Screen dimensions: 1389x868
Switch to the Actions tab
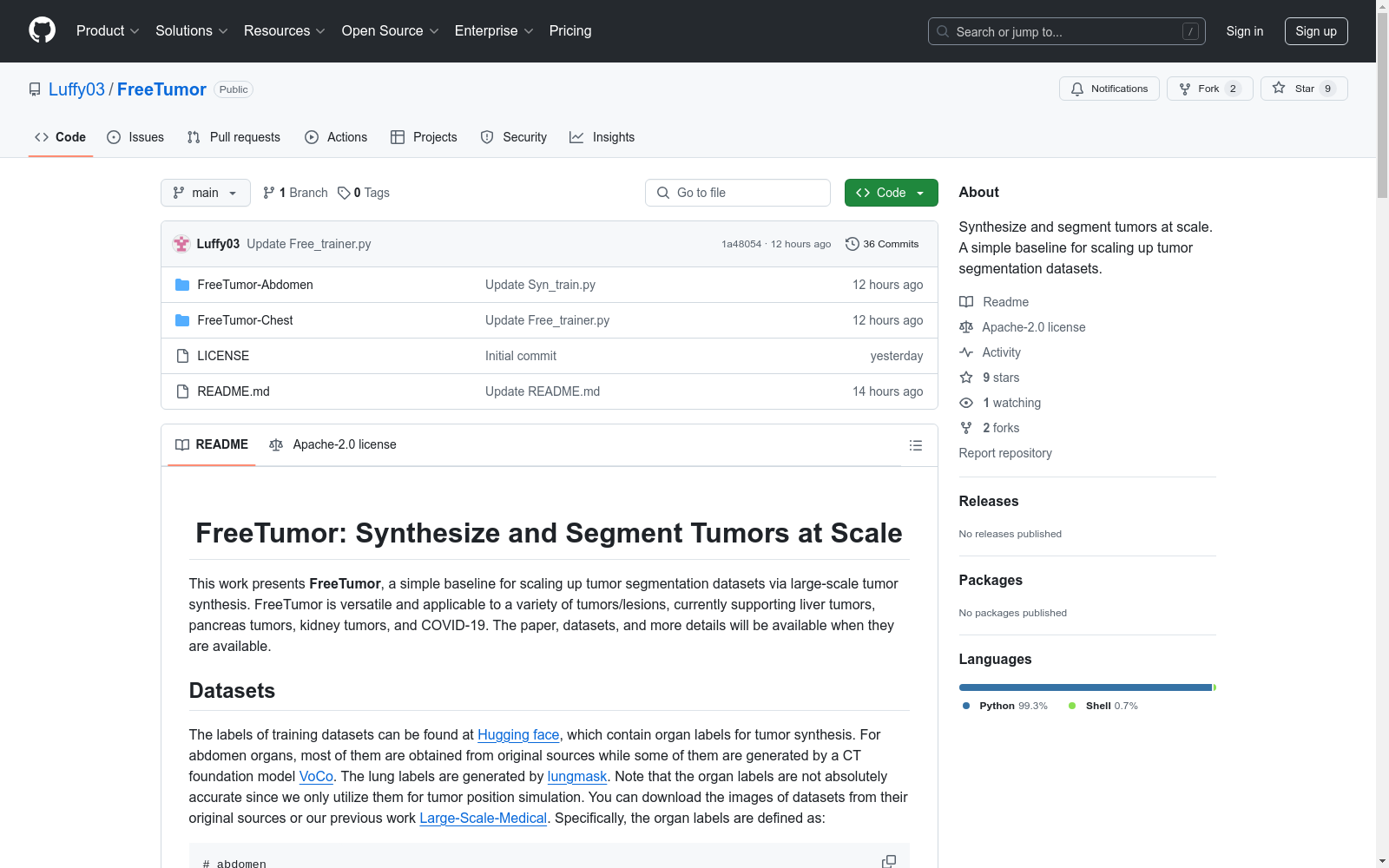tap(336, 137)
